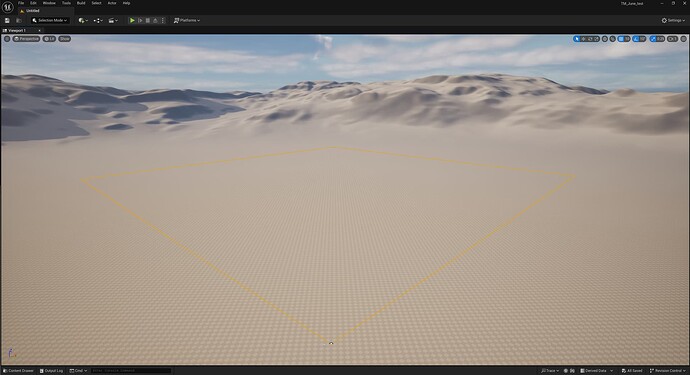The height and width of the screenshot is (375, 690).
Task: Open the Settings dropdown
Action: coord(673,20)
